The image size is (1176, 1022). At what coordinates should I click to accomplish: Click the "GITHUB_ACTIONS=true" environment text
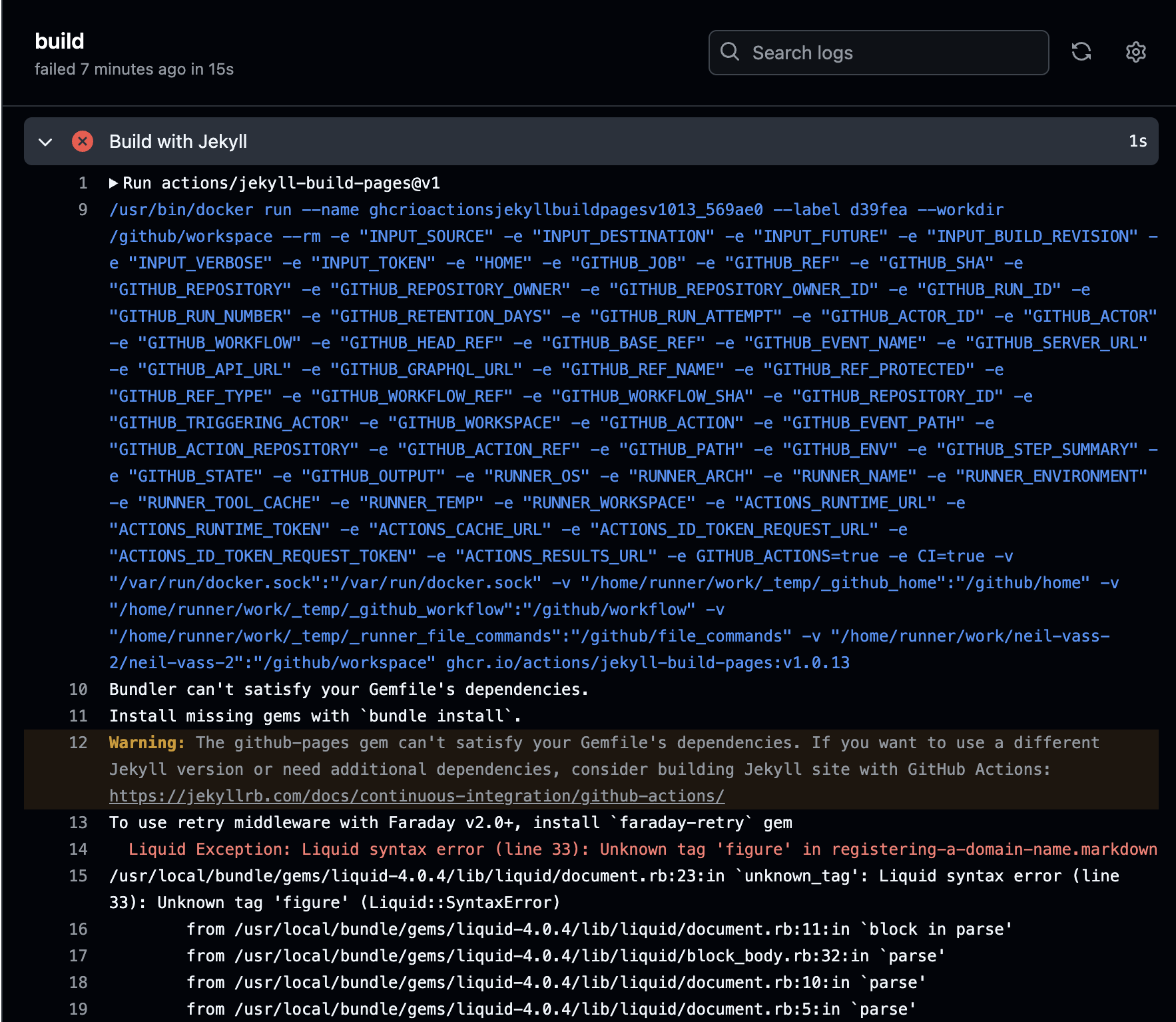787,556
